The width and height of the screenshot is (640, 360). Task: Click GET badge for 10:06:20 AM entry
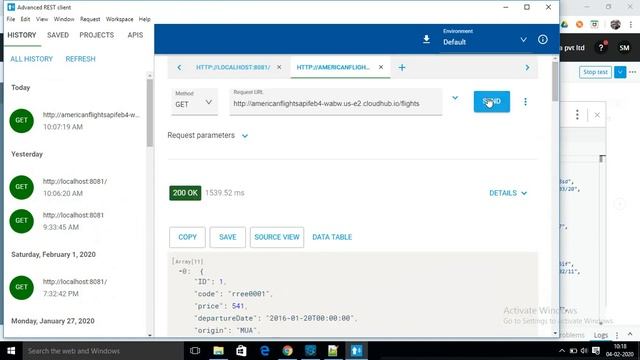[22, 187]
